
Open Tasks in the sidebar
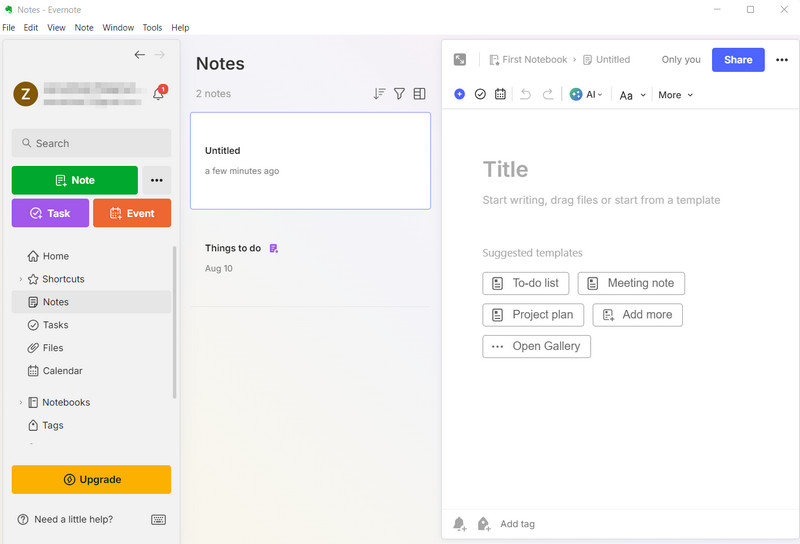pyautogui.click(x=91, y=325)
